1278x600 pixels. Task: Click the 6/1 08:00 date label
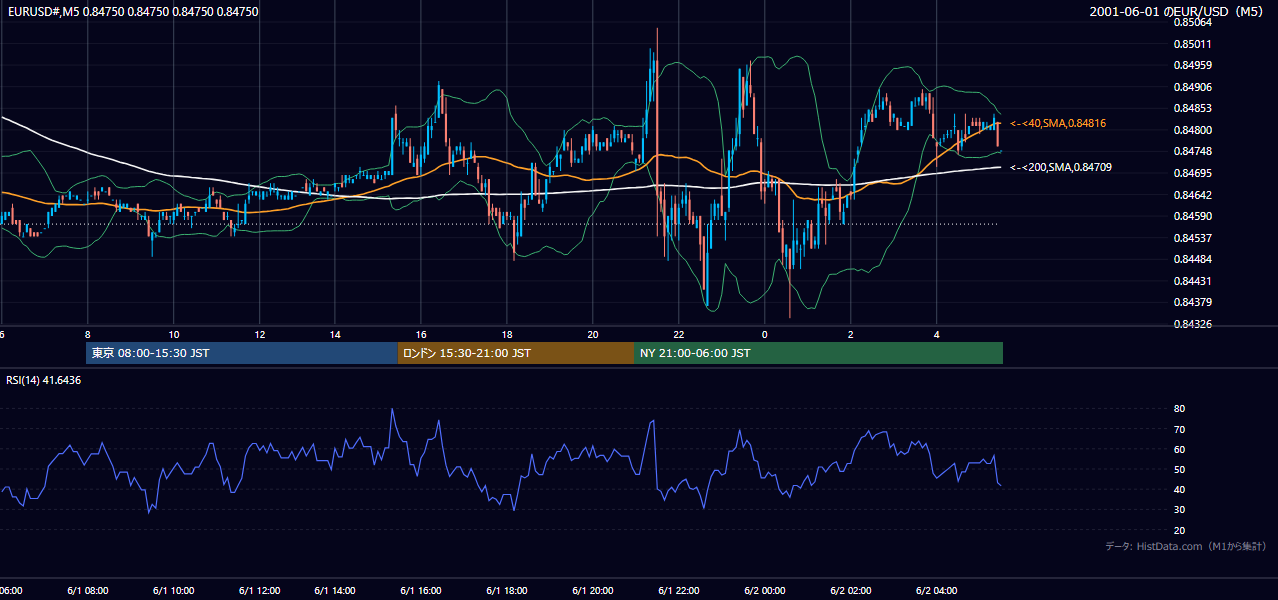pos(88,590)
